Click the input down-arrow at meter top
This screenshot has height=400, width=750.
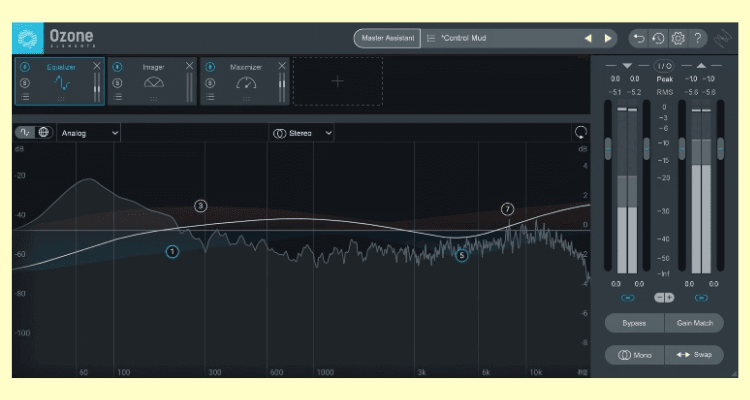pyautogui.click(x=627, y=66)
